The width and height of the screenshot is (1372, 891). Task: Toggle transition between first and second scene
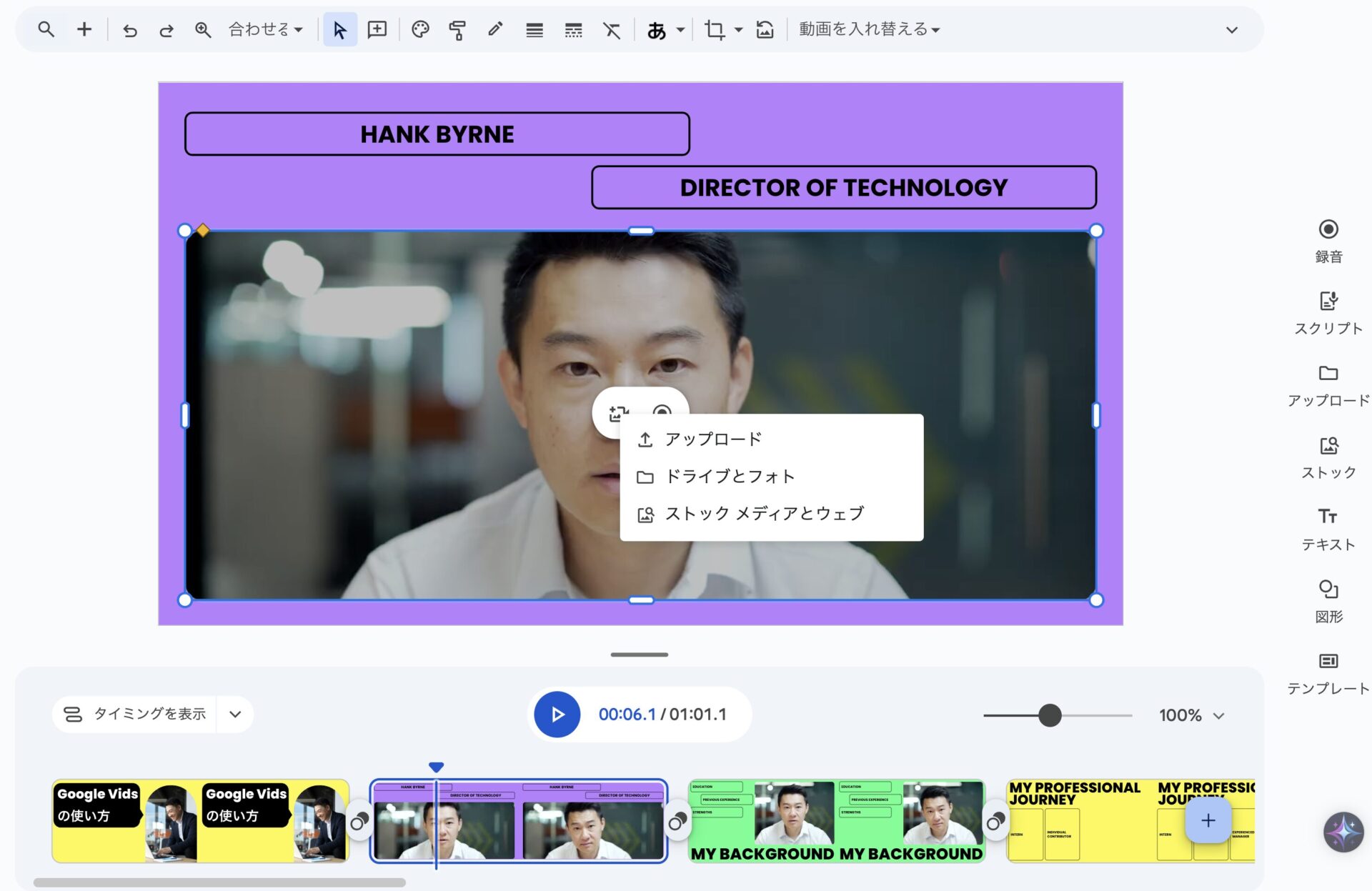pos(359,822)
